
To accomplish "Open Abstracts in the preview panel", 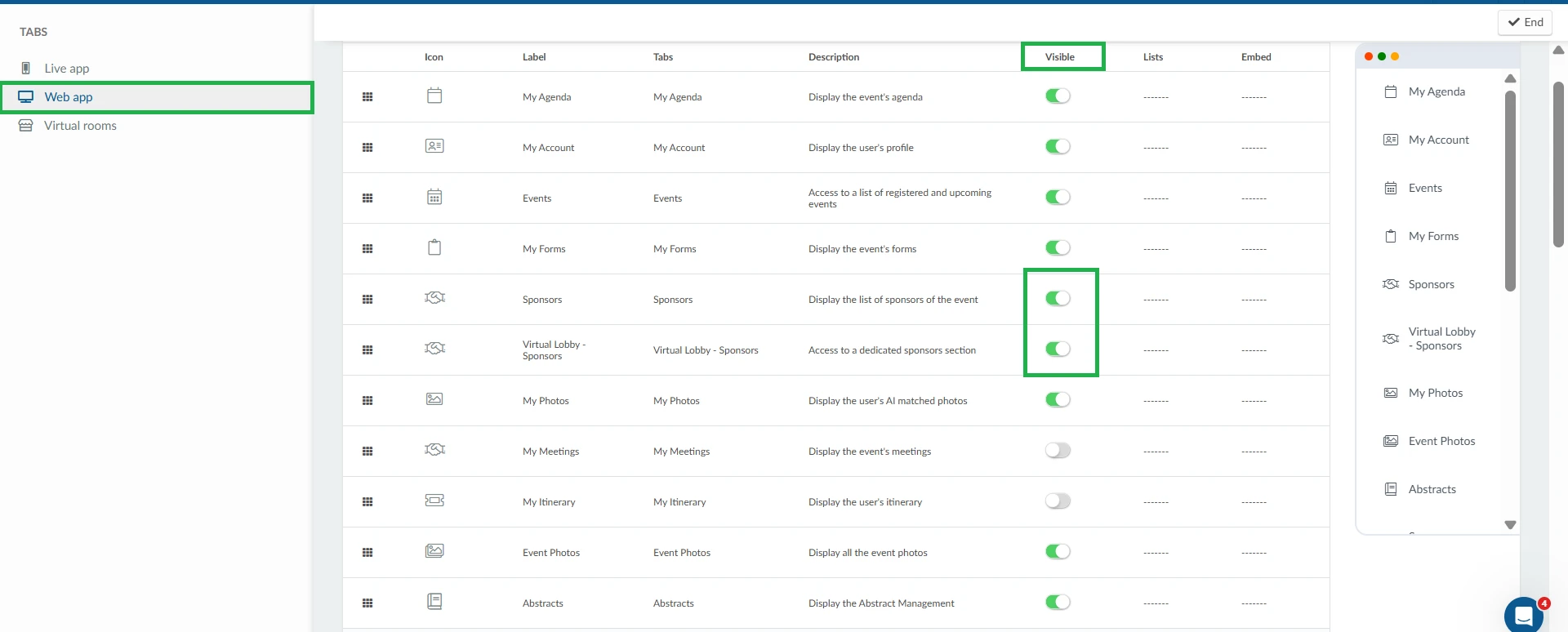I will click(1432, 489).
